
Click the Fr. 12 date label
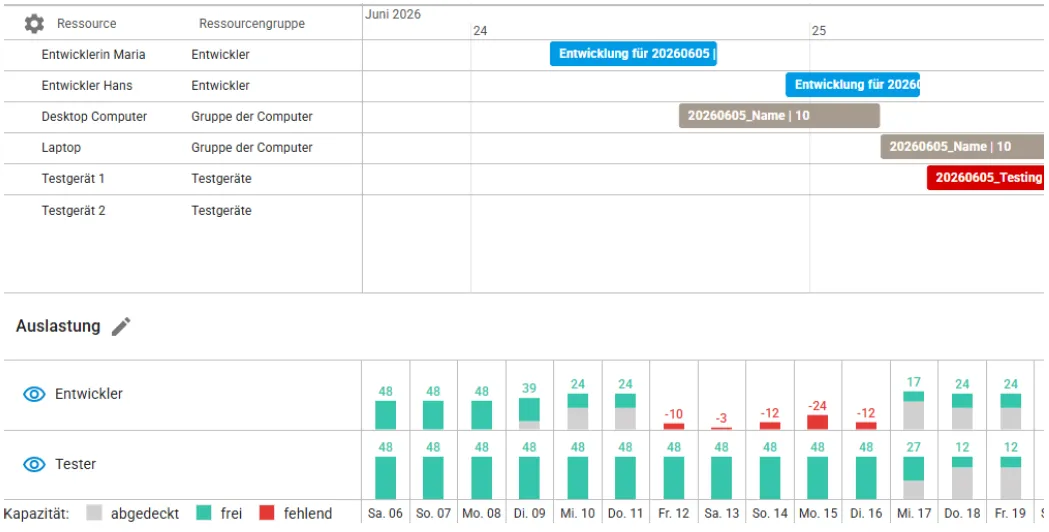click(x=674, y=513)
